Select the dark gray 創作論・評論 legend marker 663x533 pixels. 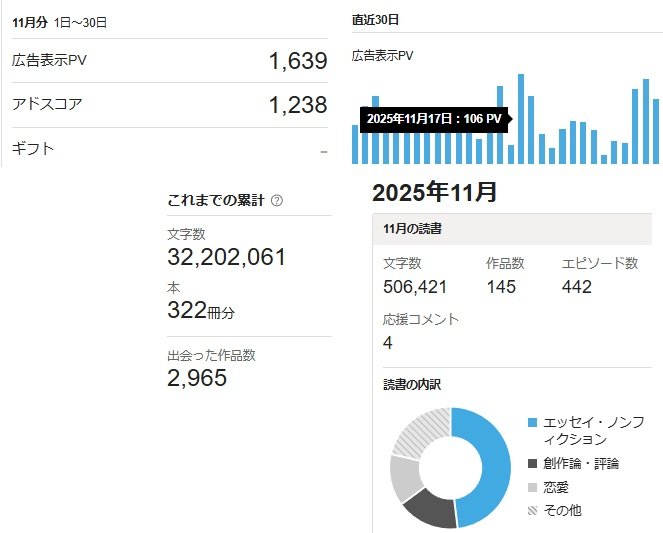(532, 463)
